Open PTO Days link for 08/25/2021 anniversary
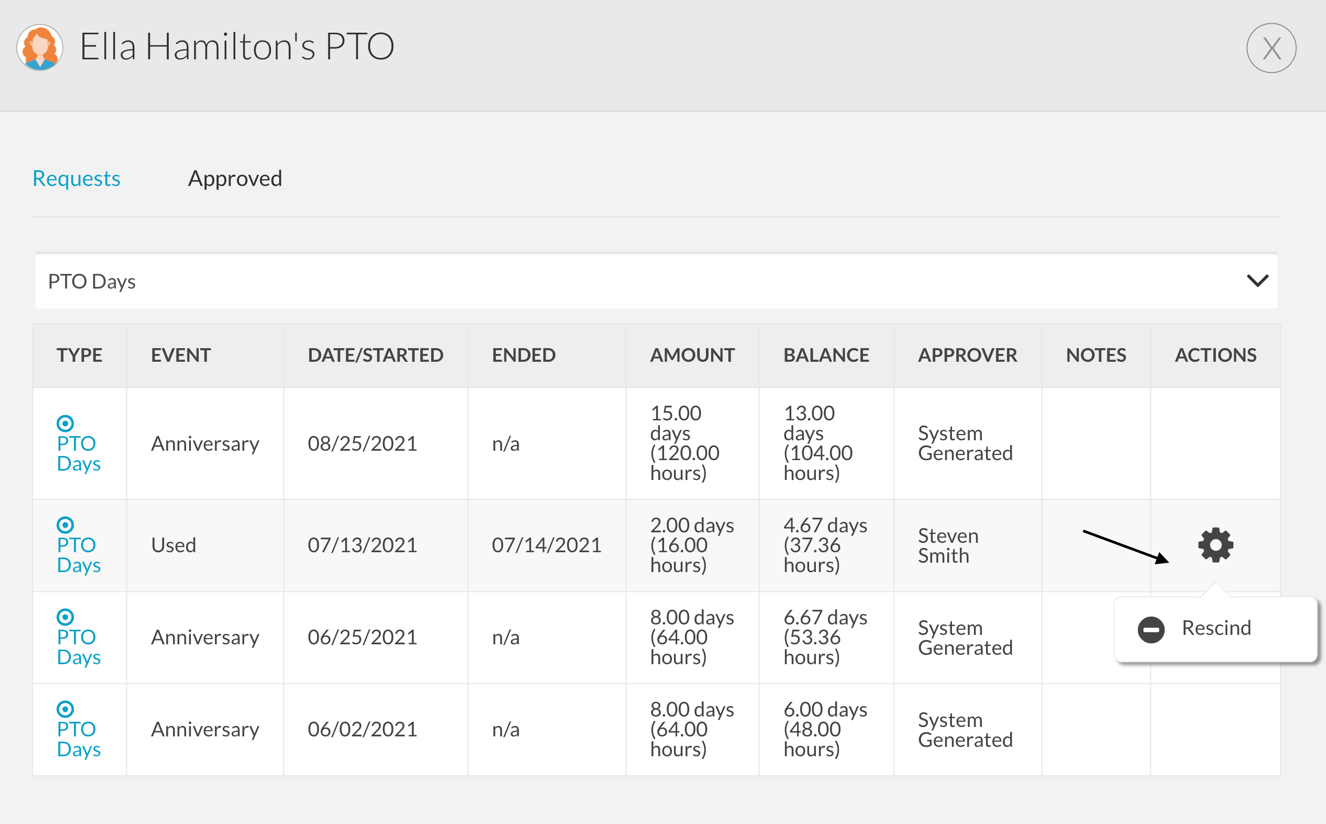This screenshot has width=1326, height=824. click(78, 454)
